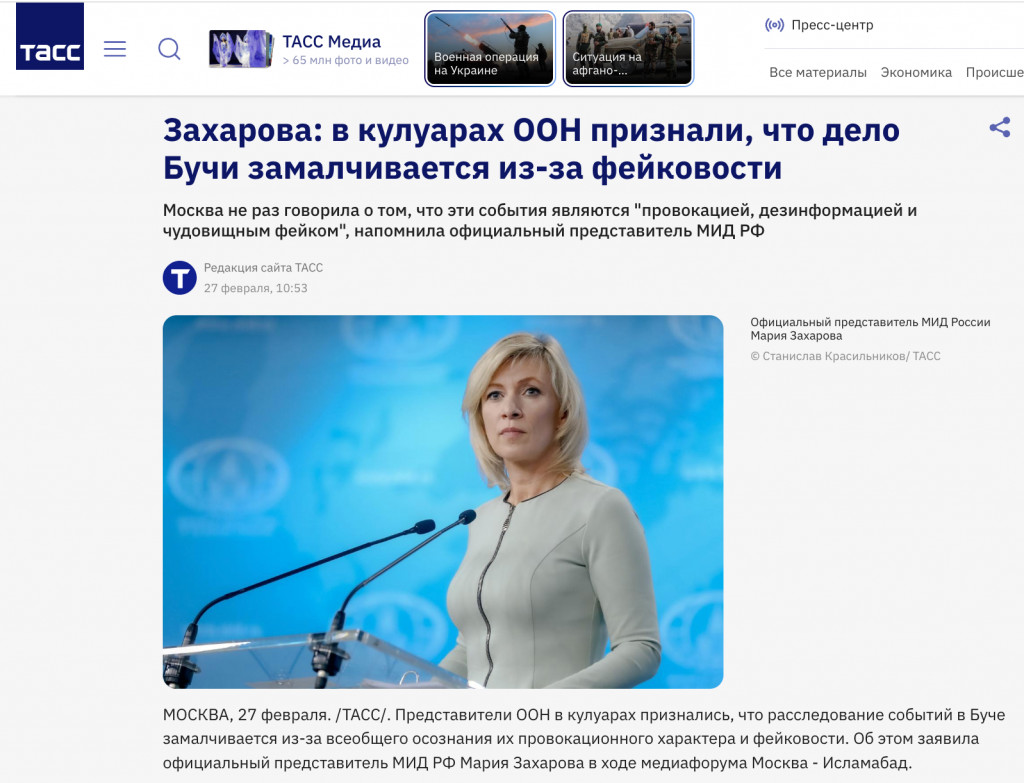Click the article headline text

coord(531,149)
